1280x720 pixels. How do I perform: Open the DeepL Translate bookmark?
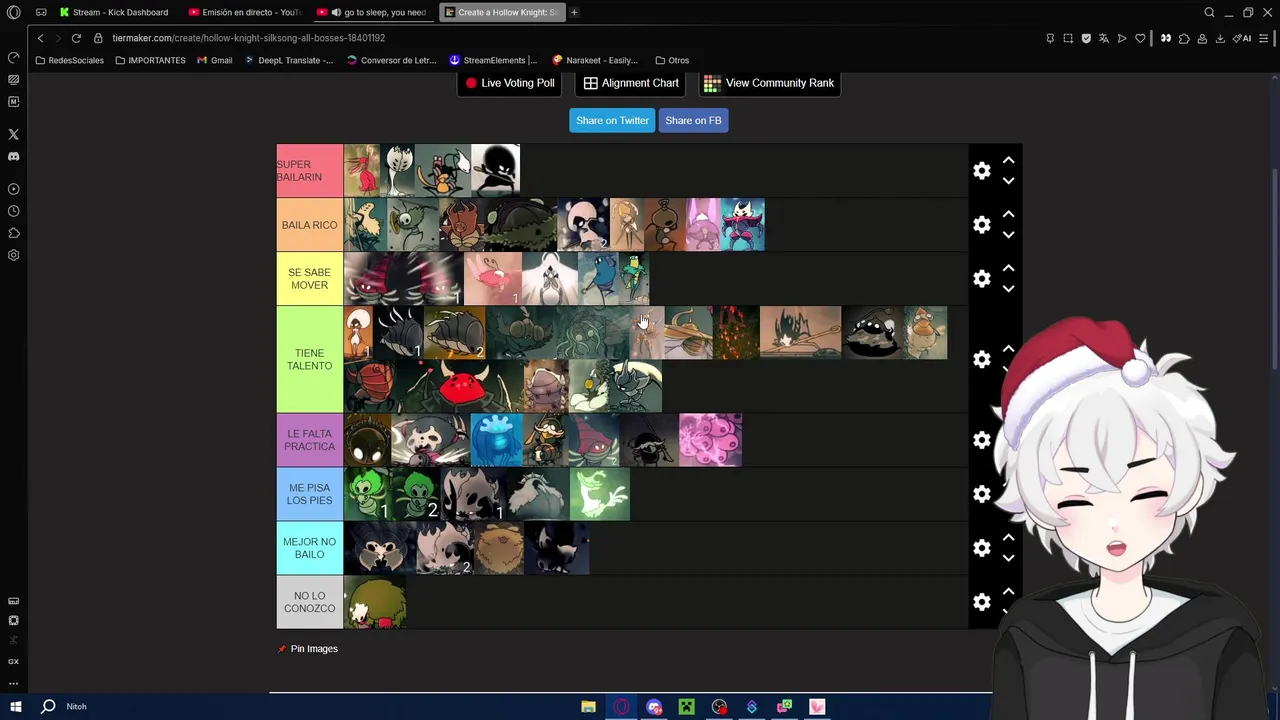point(289,60)
